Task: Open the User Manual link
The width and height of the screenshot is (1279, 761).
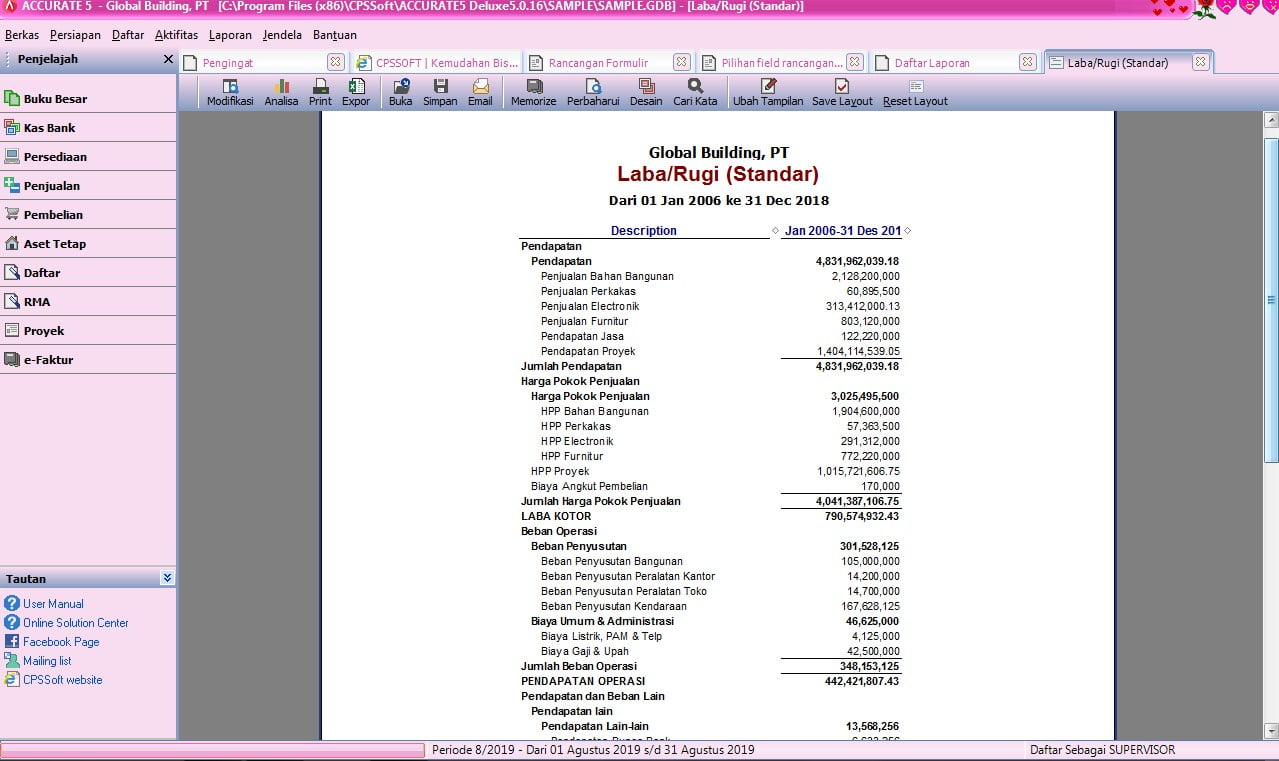Action: [53, 604]
